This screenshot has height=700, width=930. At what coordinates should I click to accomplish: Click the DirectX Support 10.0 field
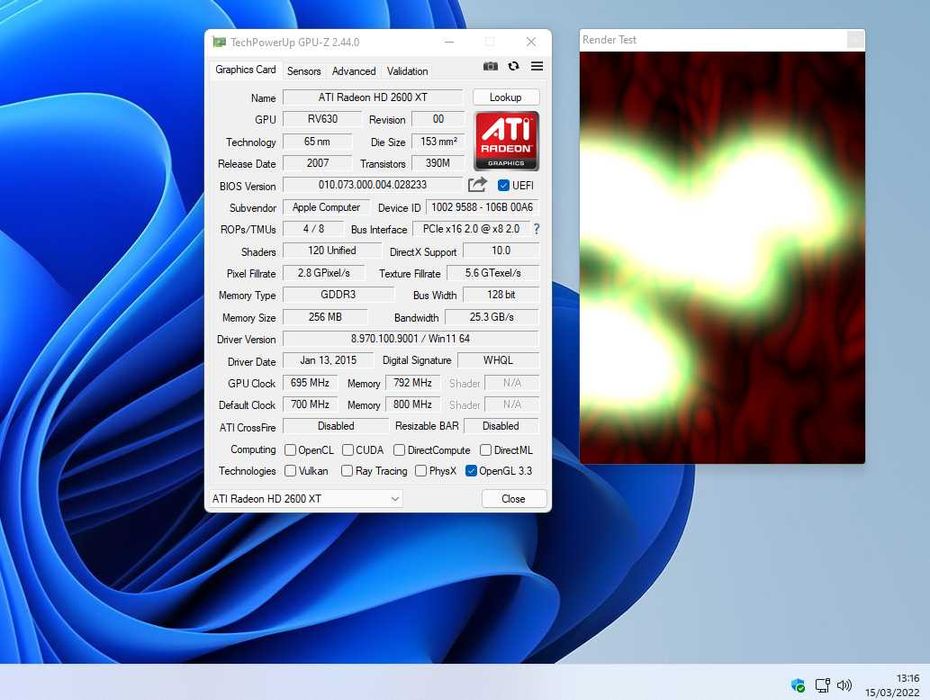click(501, 251)
